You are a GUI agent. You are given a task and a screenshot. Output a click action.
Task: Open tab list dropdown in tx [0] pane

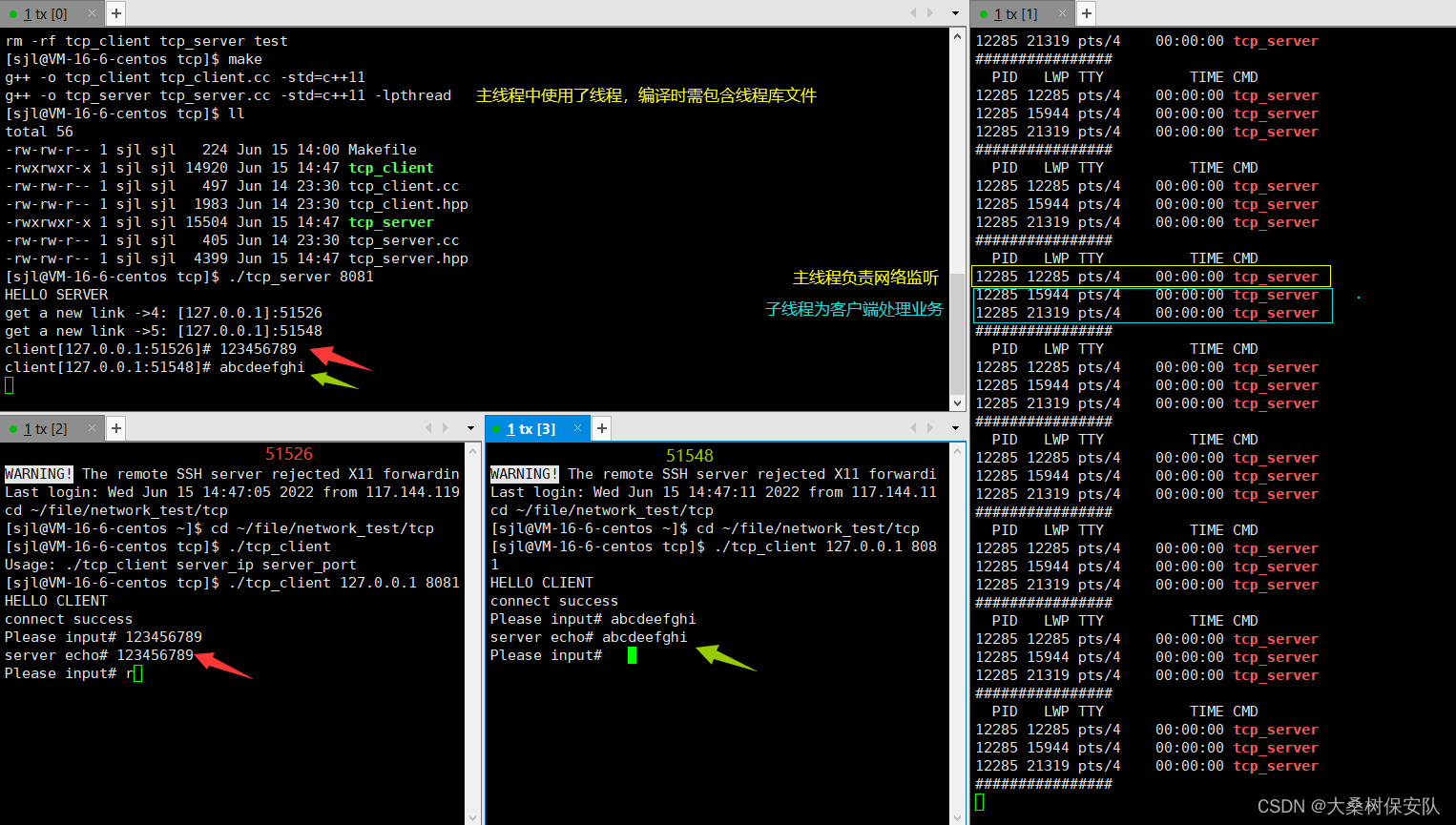(x=955, y=13)
